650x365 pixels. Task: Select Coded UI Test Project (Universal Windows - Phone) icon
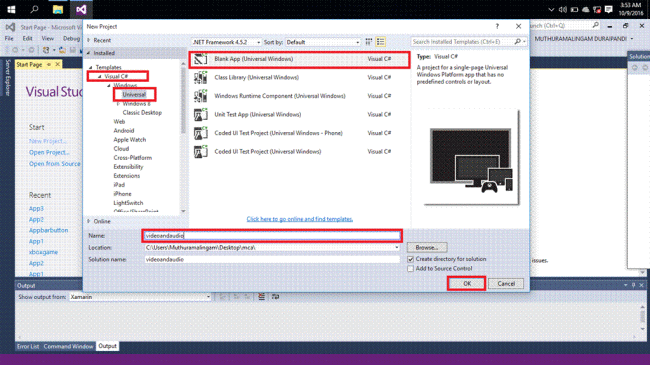point(201,133)
